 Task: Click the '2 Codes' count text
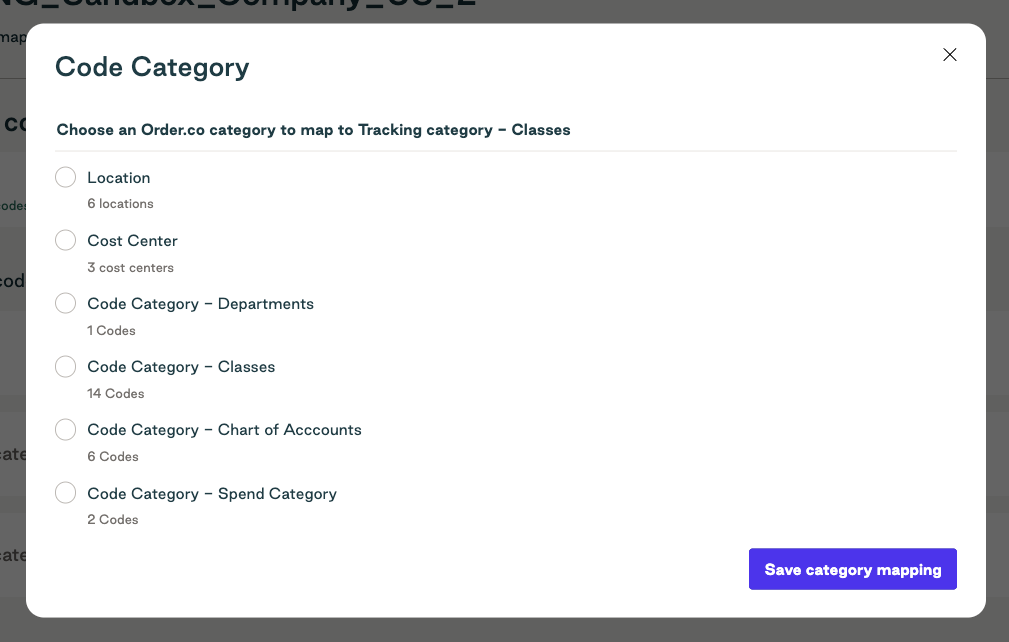click(x=113, y=520)
